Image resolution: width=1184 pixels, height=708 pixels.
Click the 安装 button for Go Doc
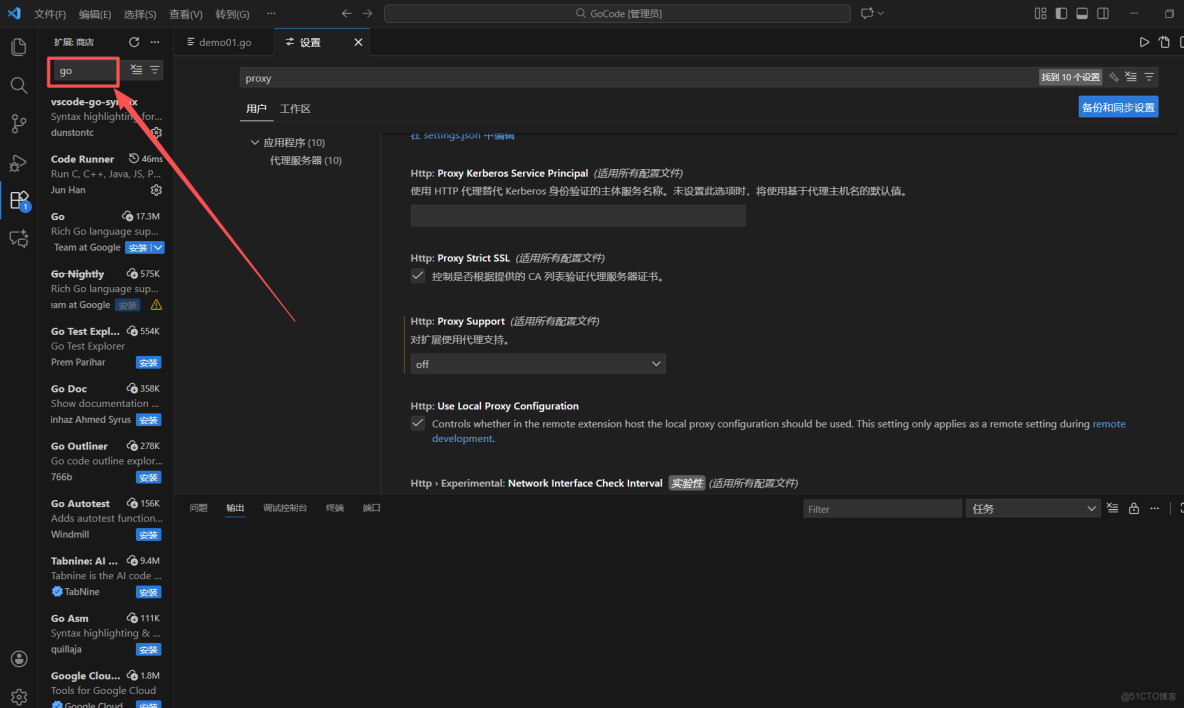148,419
